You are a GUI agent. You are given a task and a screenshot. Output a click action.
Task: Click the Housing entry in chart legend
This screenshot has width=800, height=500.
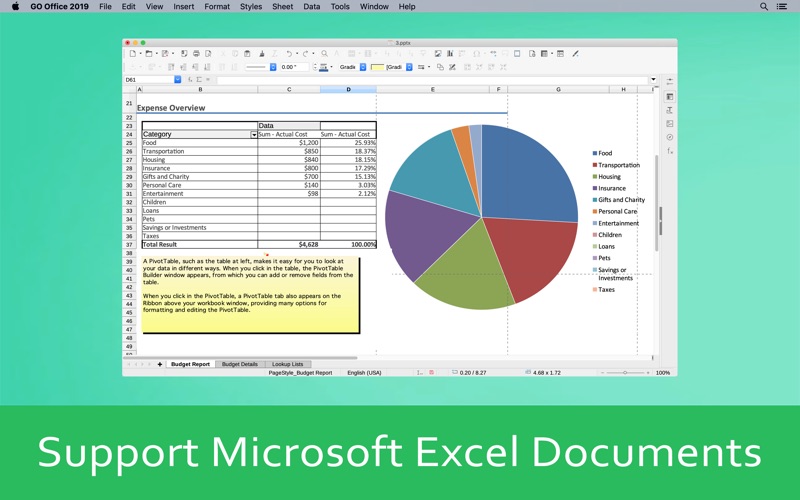coord(607,177)
